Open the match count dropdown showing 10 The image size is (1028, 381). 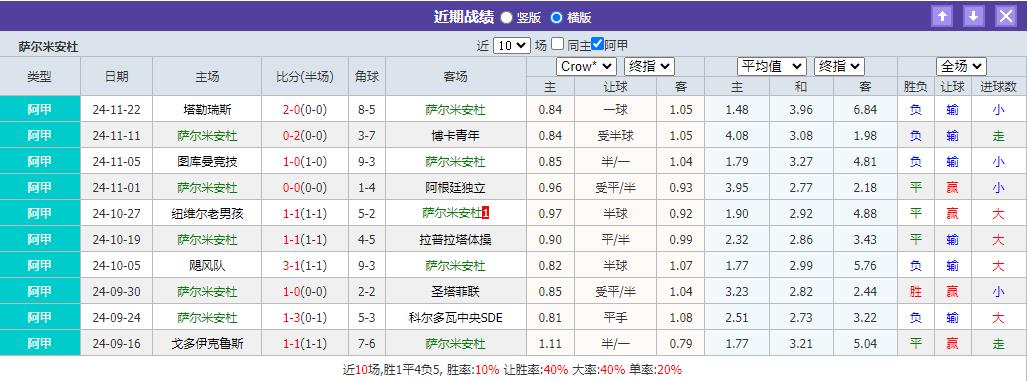pos(511,45)
